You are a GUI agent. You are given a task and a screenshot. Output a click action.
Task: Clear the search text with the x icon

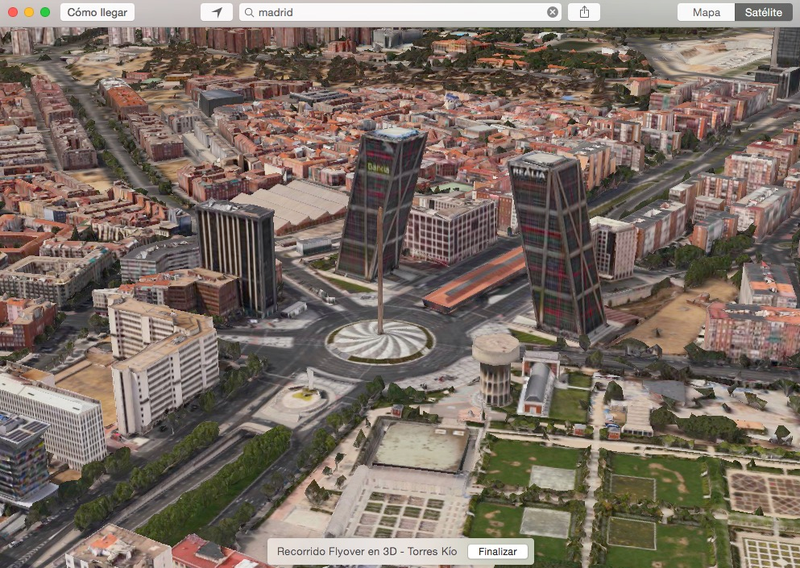click(552, 12)
